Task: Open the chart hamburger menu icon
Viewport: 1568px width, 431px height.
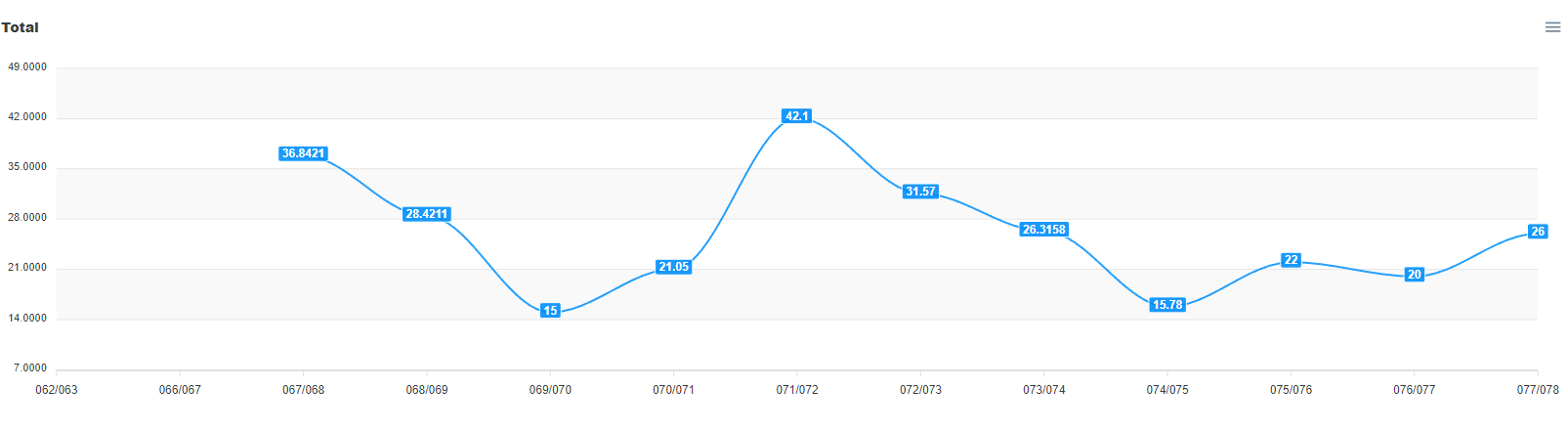Action: [x=1552, y=27]
